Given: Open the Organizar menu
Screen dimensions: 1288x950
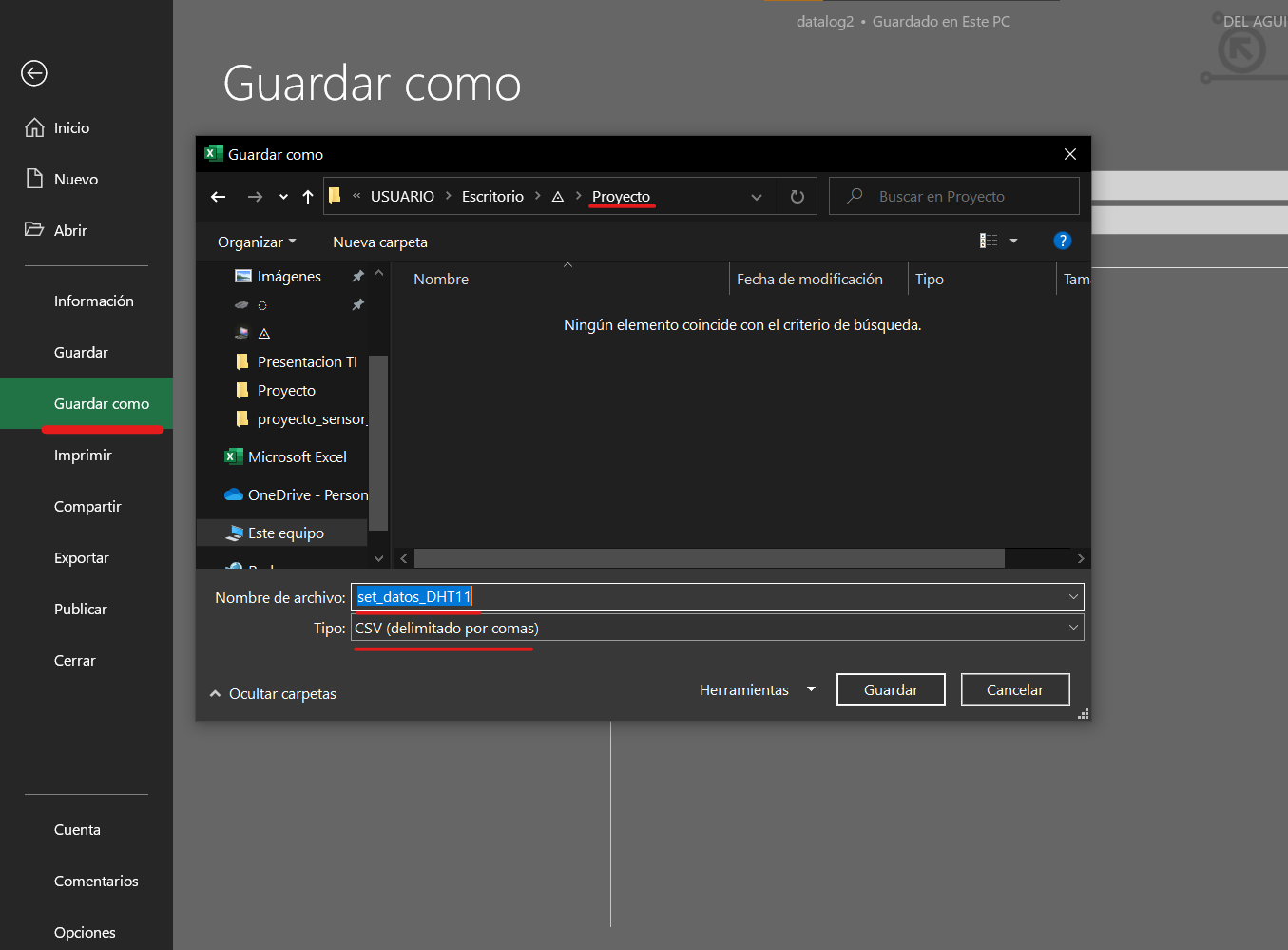Looking at the screenshot, I should [x=256, y=242].
